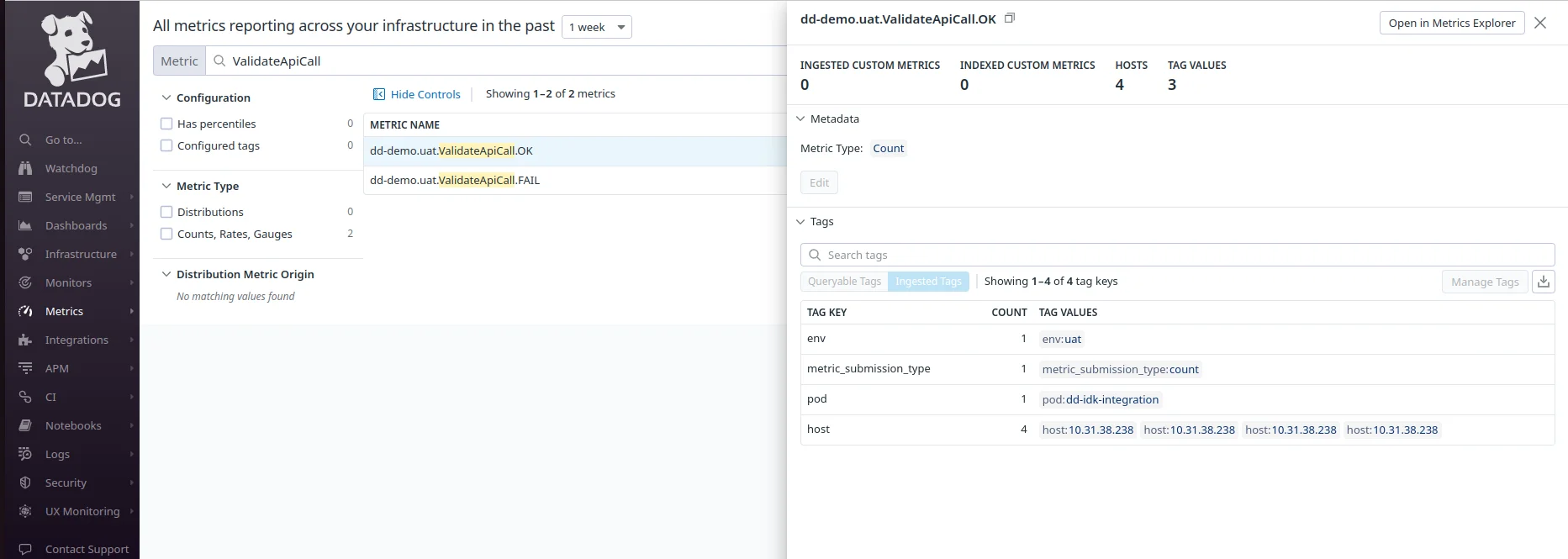
Task: Click the Service Mgmt sidebar icon
Action: click(25, 197)
